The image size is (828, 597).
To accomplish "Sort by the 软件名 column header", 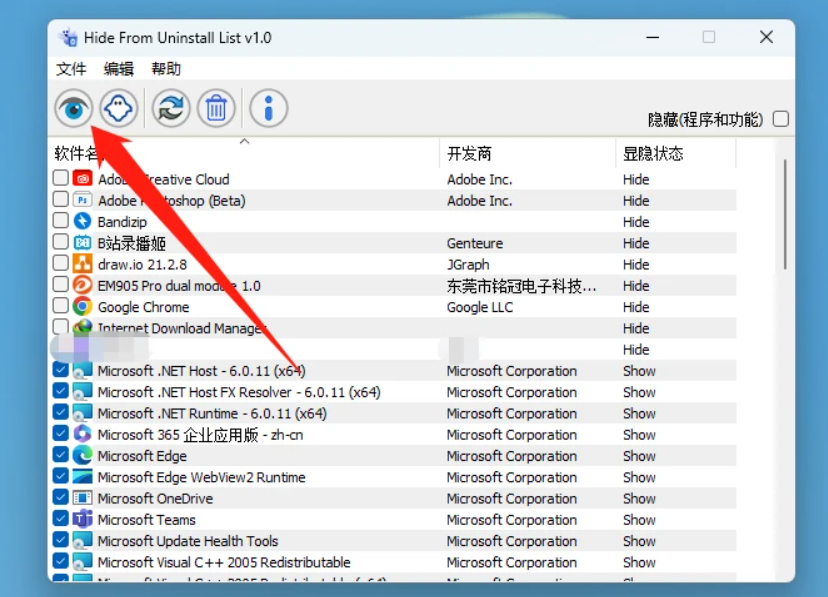I will coord(244,154).
